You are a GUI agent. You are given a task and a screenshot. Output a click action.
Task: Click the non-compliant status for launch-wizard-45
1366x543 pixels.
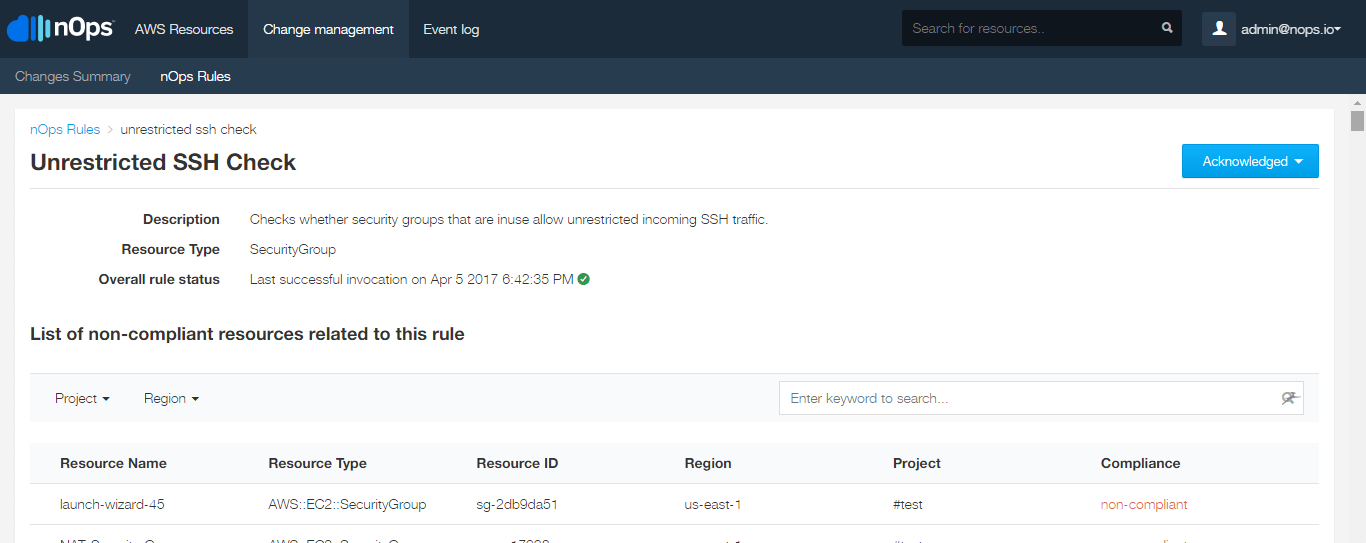pyautogui.click(x=1144, y=504)
